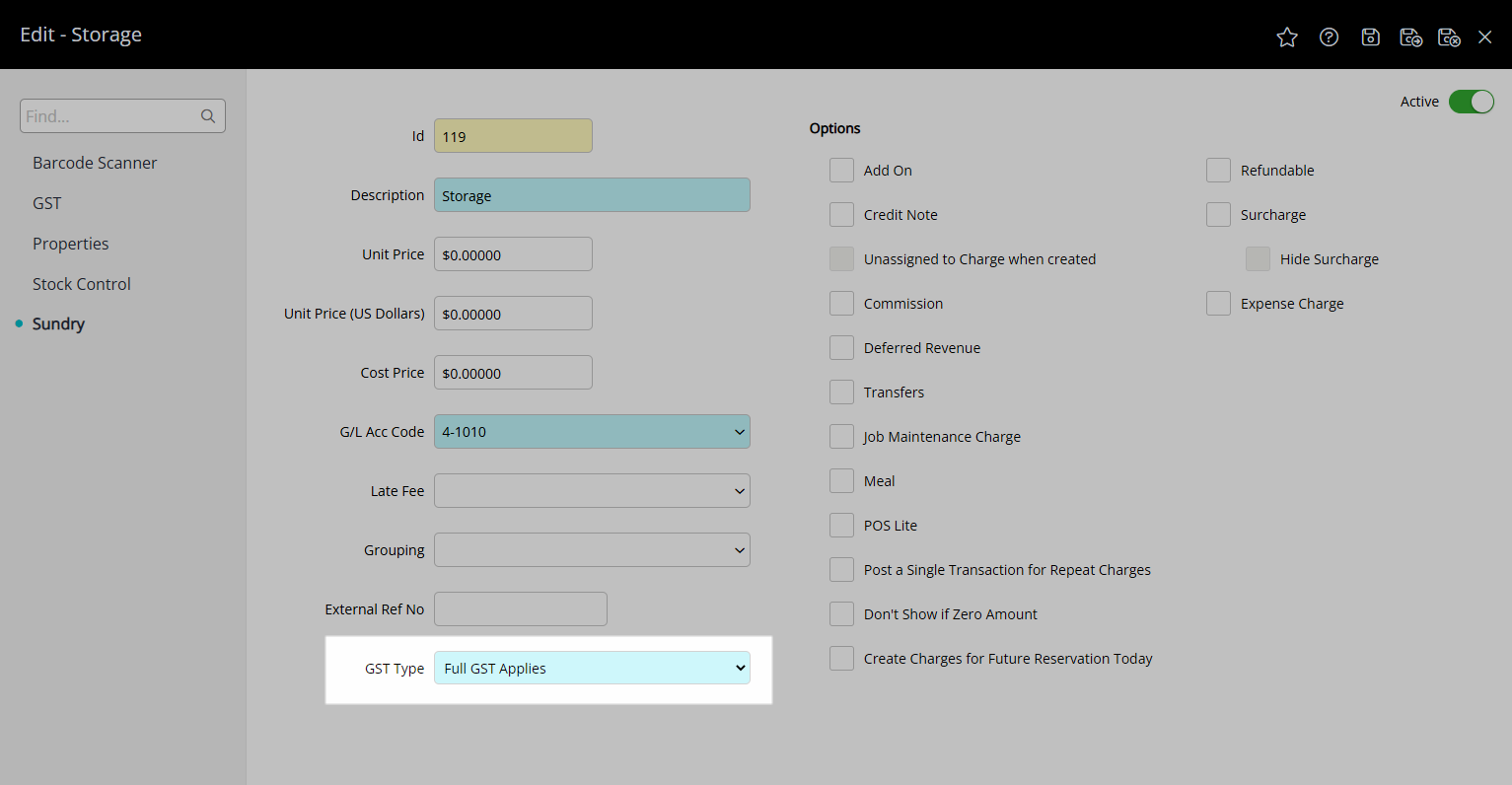
Task: Tick the Add On checkbox
Action: pyautogui.click(x=841, y=171)
